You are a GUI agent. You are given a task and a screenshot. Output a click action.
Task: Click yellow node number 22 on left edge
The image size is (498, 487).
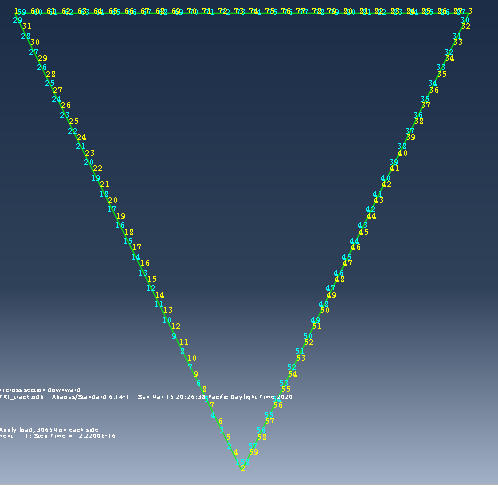[x=98, y=168]
